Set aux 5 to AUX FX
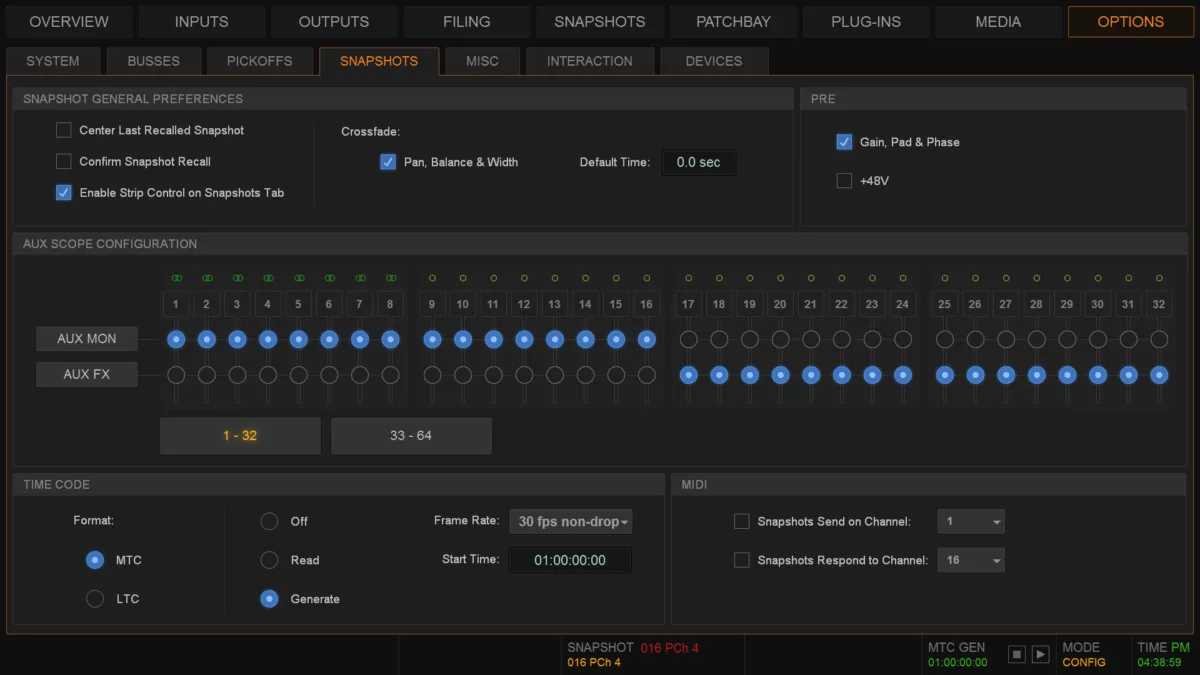This screenshot has width=1200, height=675. click(298, 375)
